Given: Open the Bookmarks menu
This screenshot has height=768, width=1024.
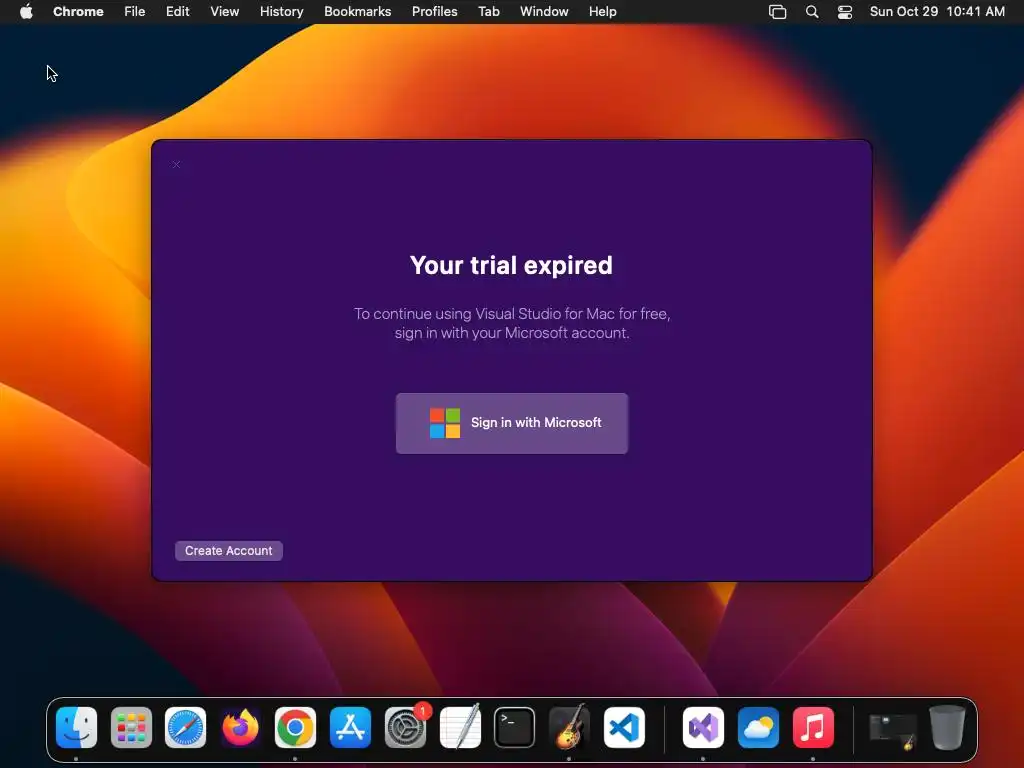Looking at the screenshot, I should tap(357, 11).
